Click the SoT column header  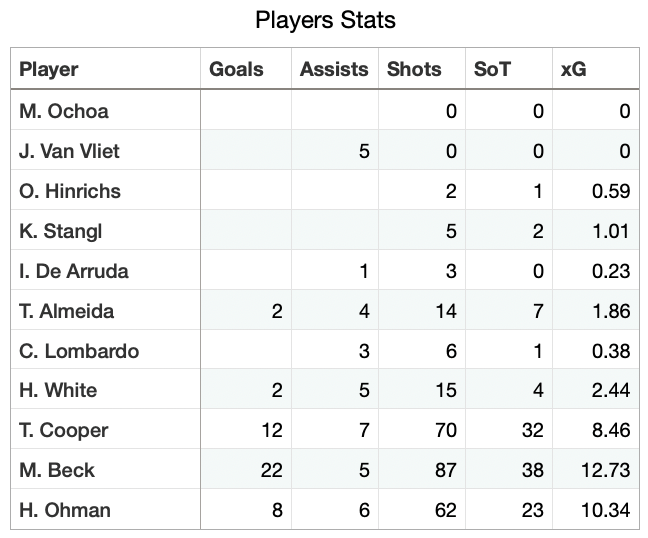coord(491,70)
